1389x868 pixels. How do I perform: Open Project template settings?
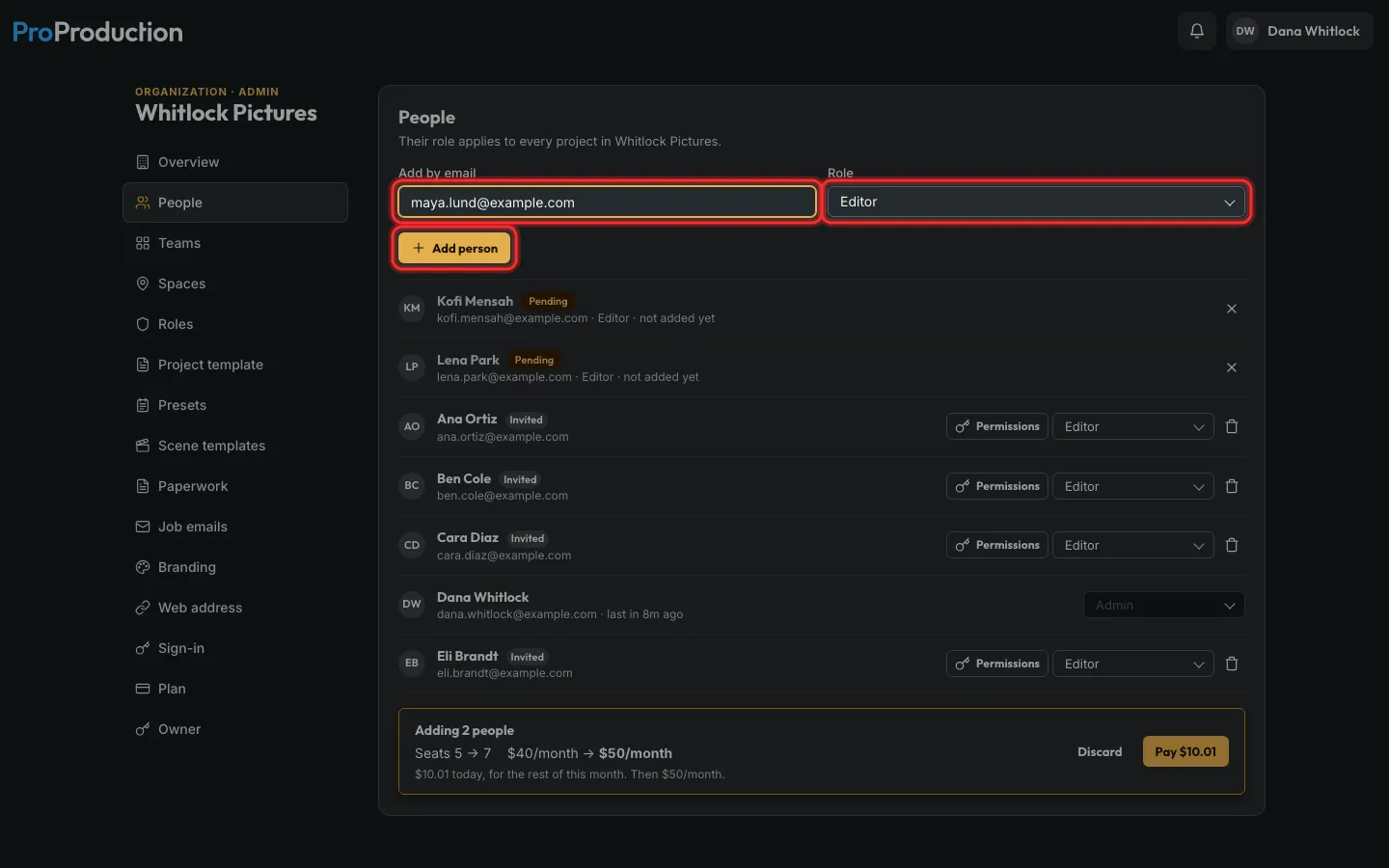[x=235, y=365]
